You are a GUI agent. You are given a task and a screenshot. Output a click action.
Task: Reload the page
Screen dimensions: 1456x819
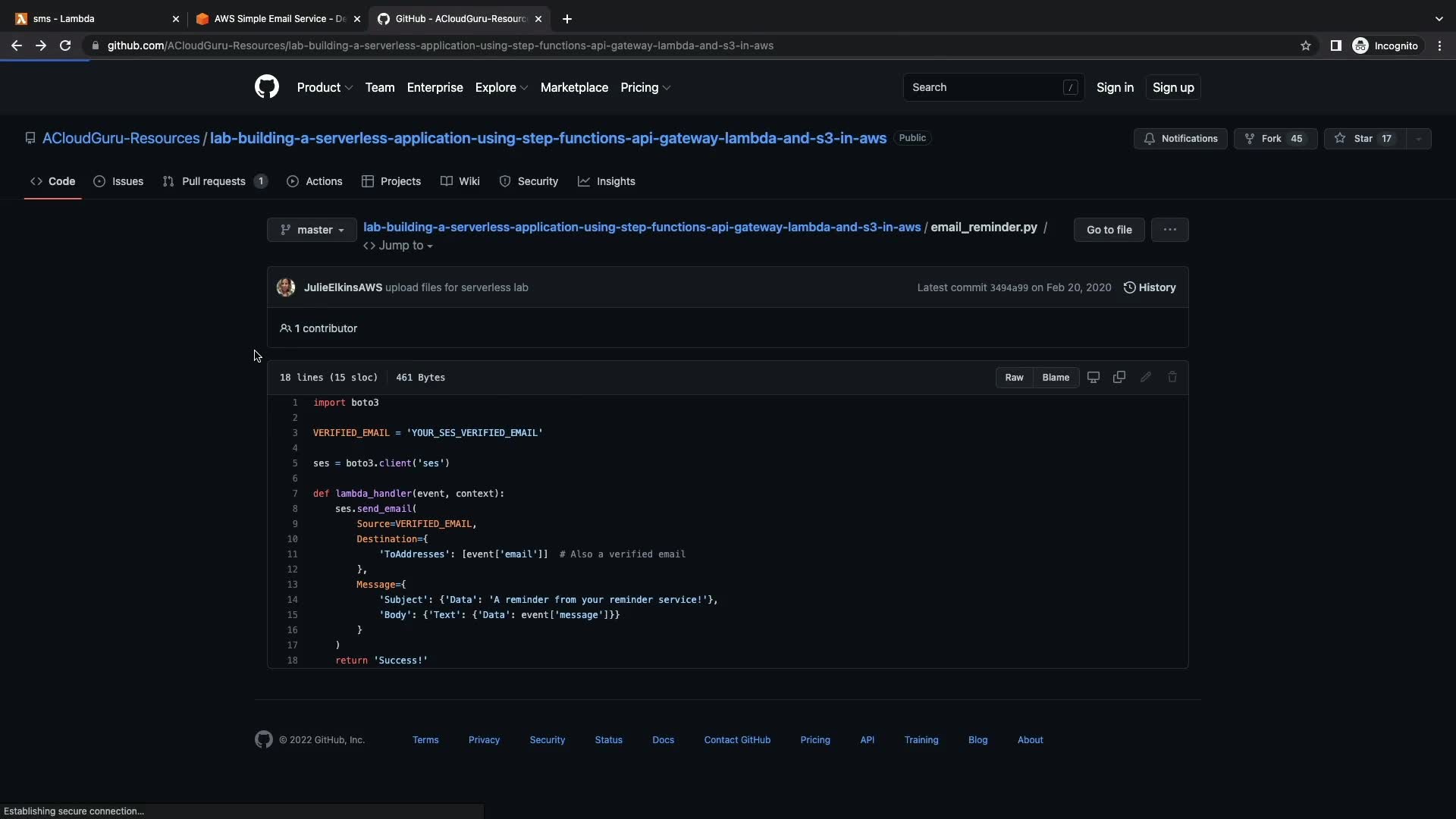(65, 45)
